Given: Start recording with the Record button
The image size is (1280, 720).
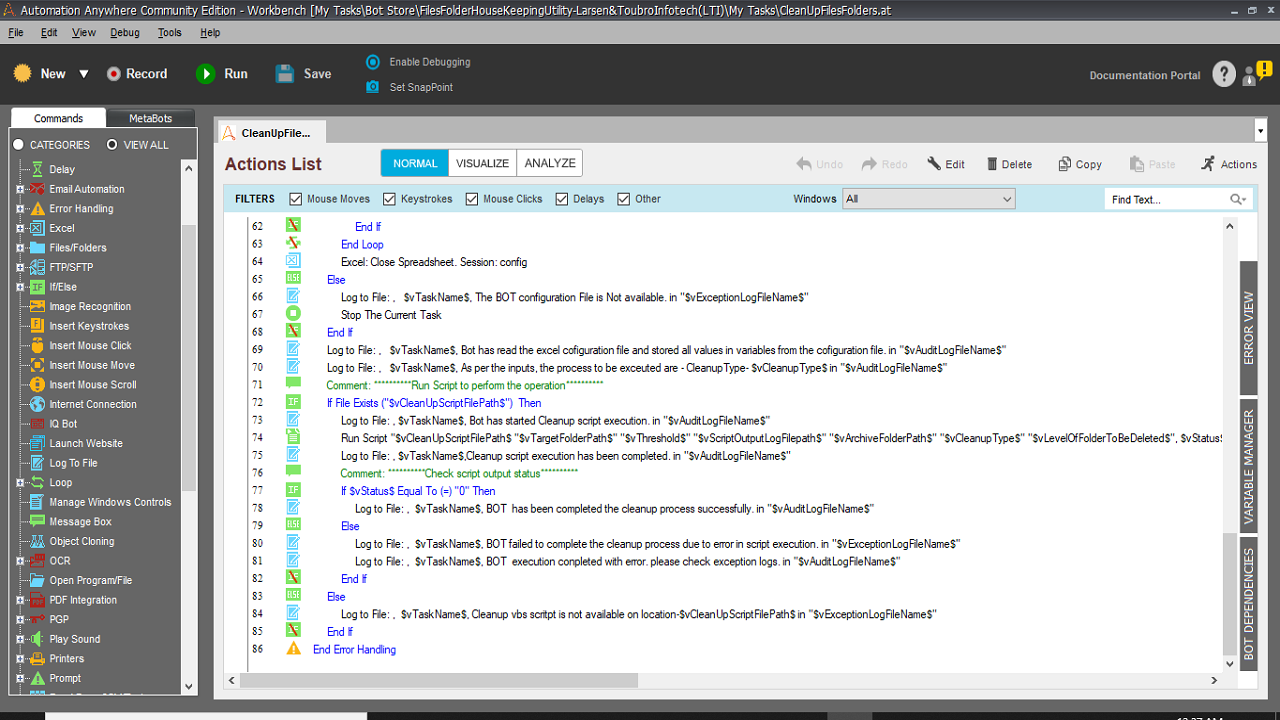Looking at the screenshot, I should coord(137,74).
